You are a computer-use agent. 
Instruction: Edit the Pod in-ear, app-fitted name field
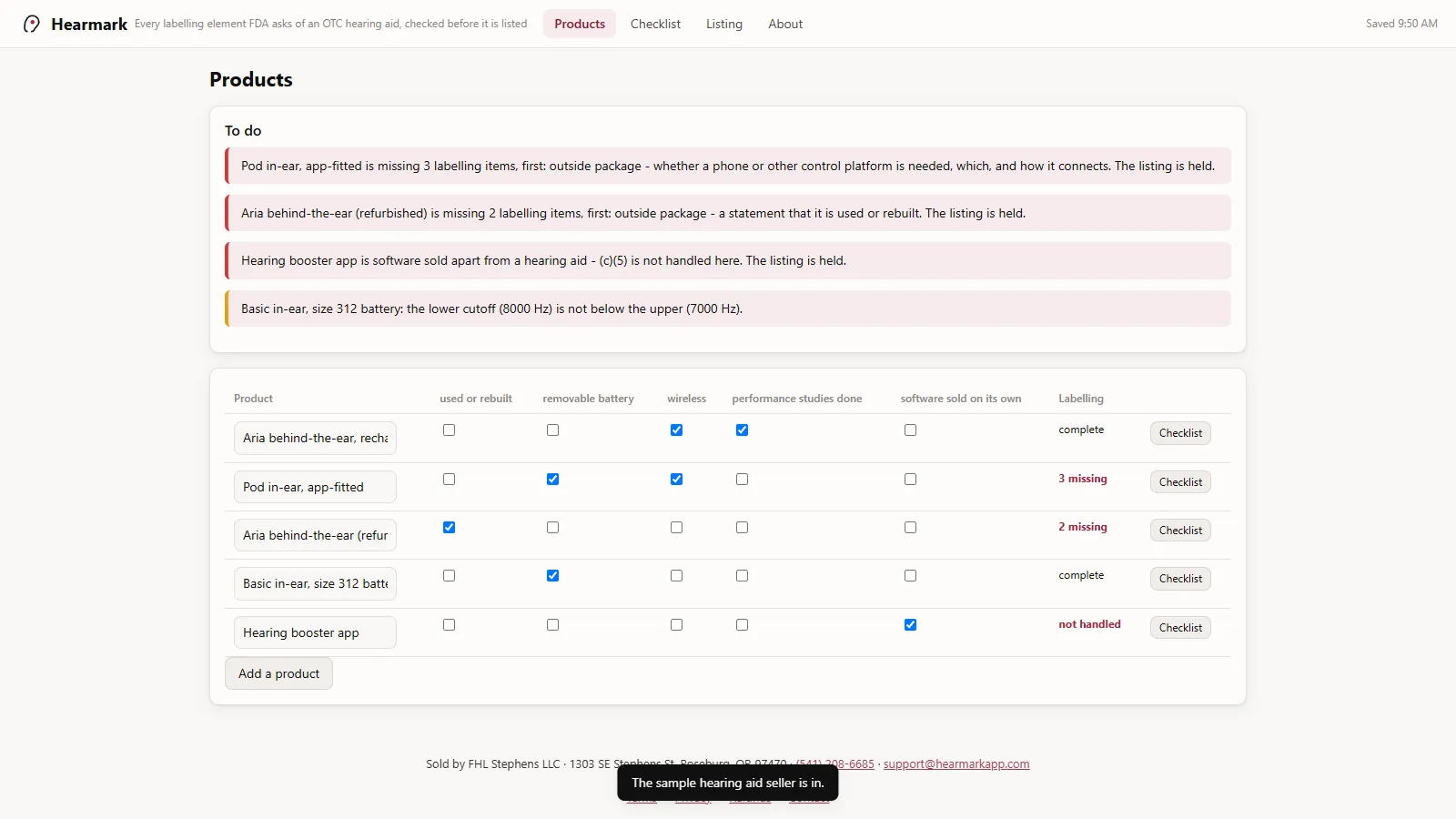(x=315, y=487)
